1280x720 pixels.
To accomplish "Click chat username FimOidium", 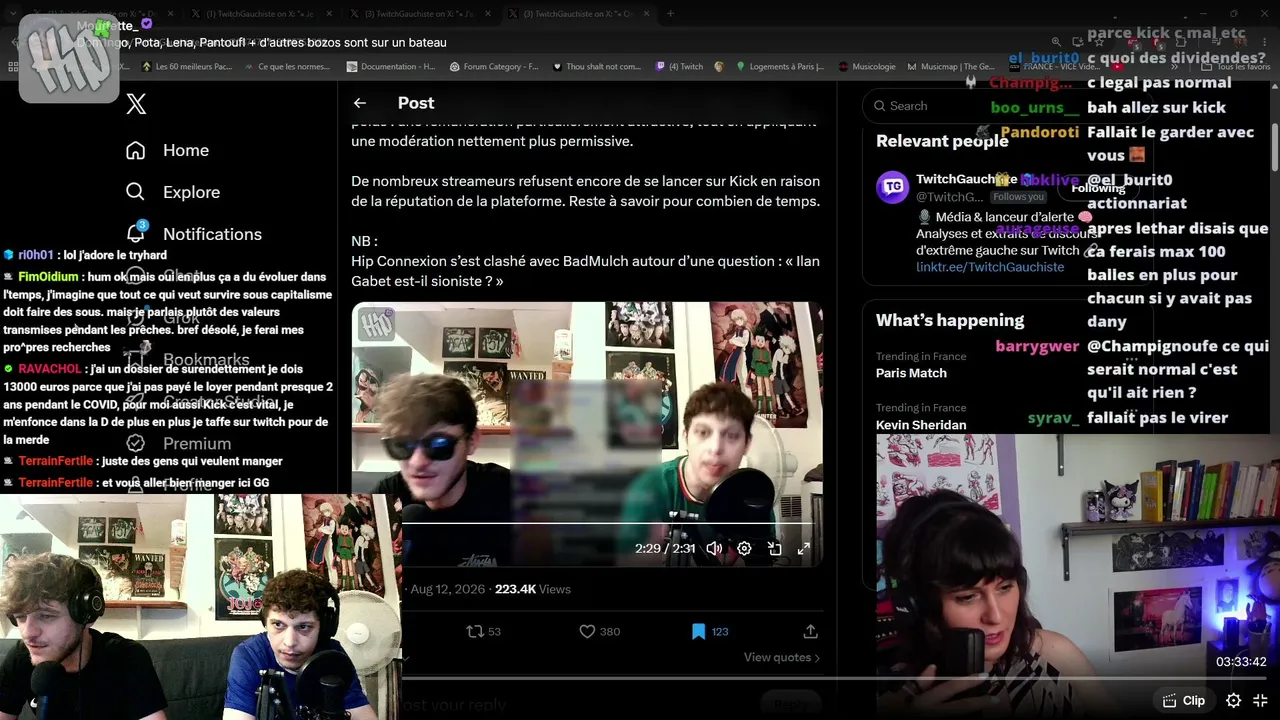I will (48, 277).
